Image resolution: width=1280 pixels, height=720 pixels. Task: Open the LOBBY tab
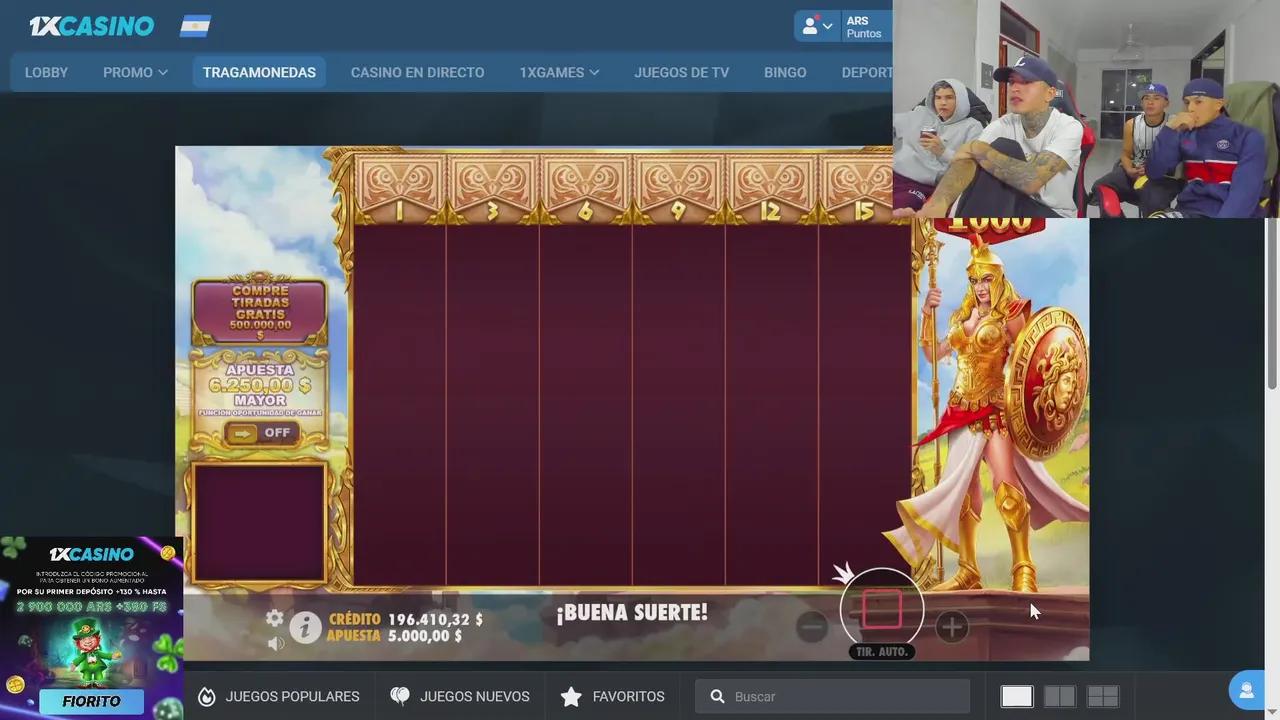pos(46,72)
